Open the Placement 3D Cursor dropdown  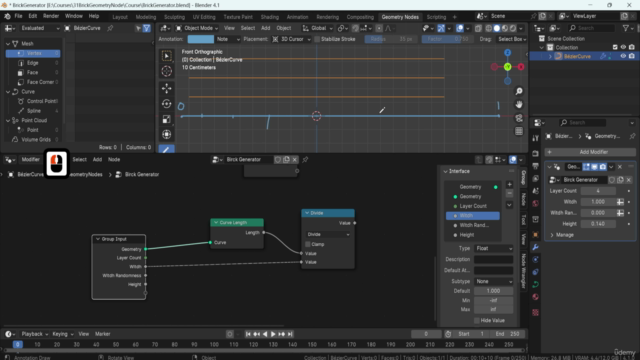(291, 39)
